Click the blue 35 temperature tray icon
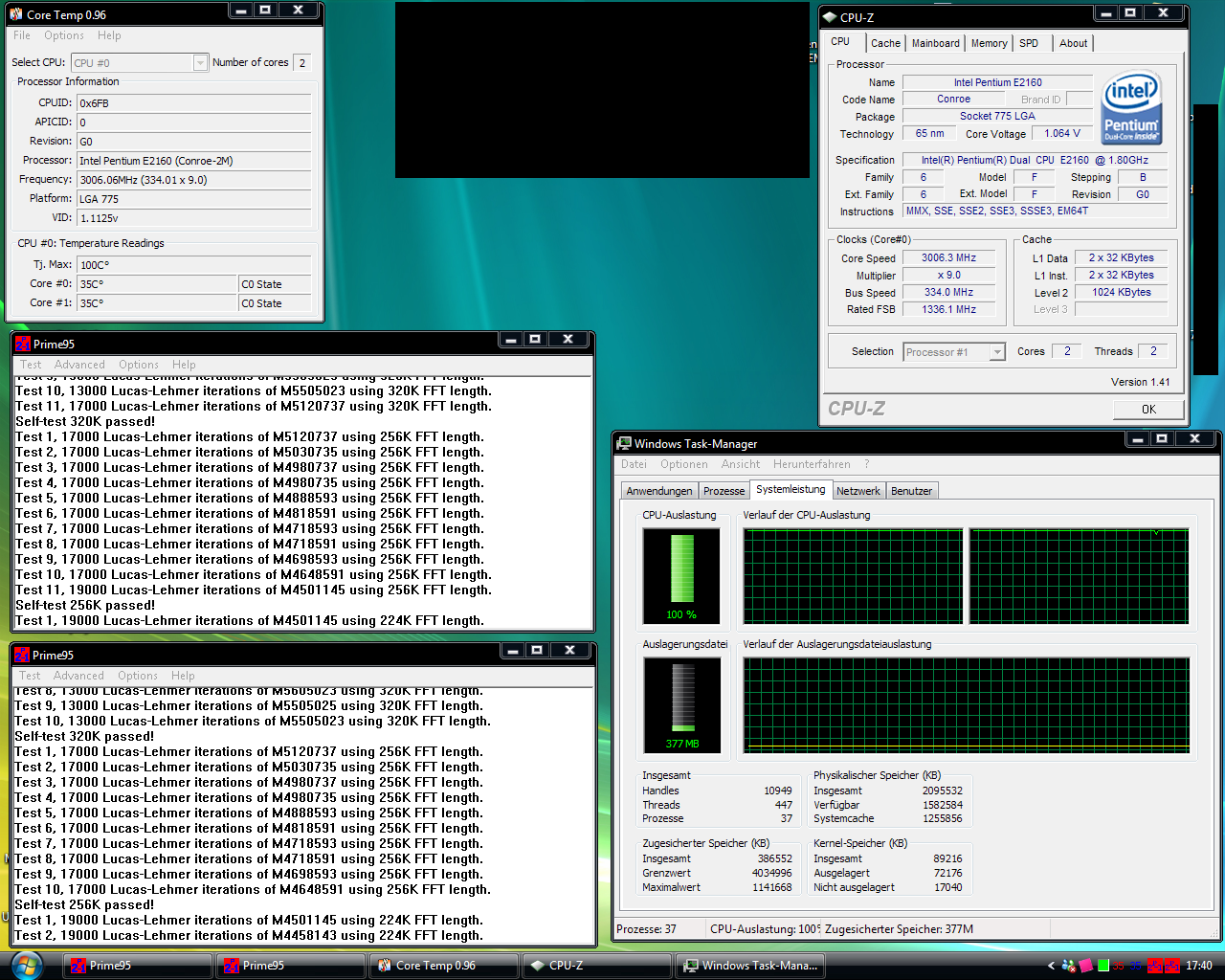1225x980 pixels. coord(1137,966)
